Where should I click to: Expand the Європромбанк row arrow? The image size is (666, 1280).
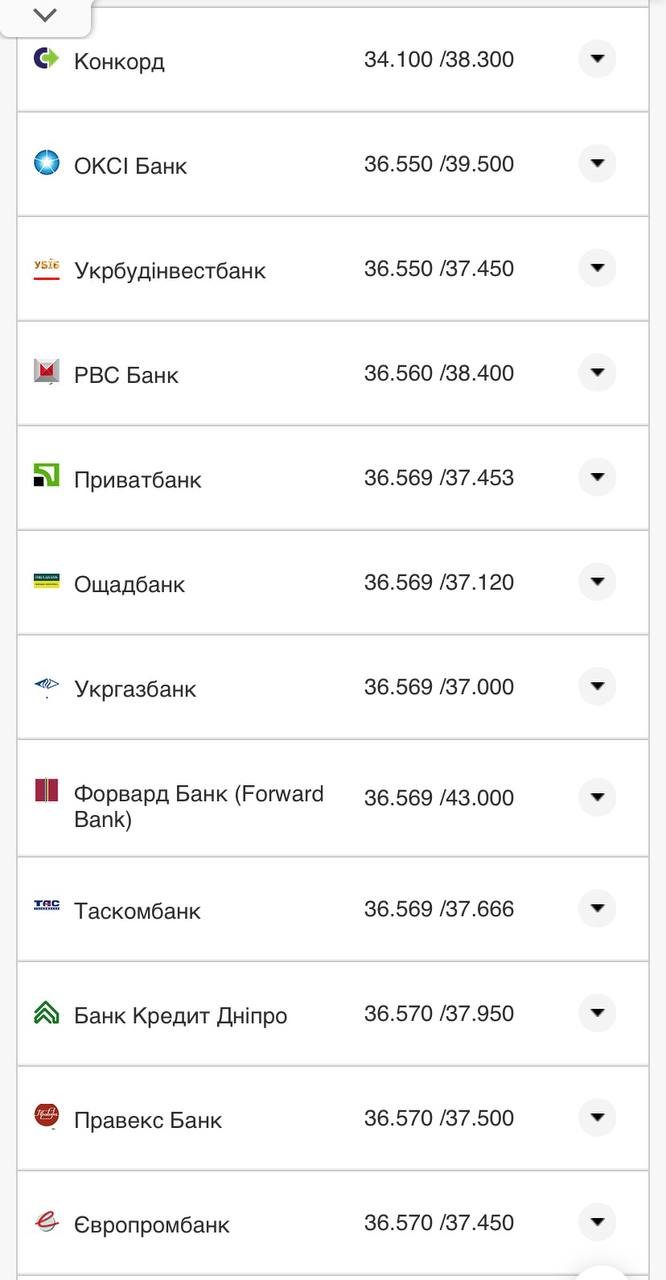click(x=597, y=1222)
